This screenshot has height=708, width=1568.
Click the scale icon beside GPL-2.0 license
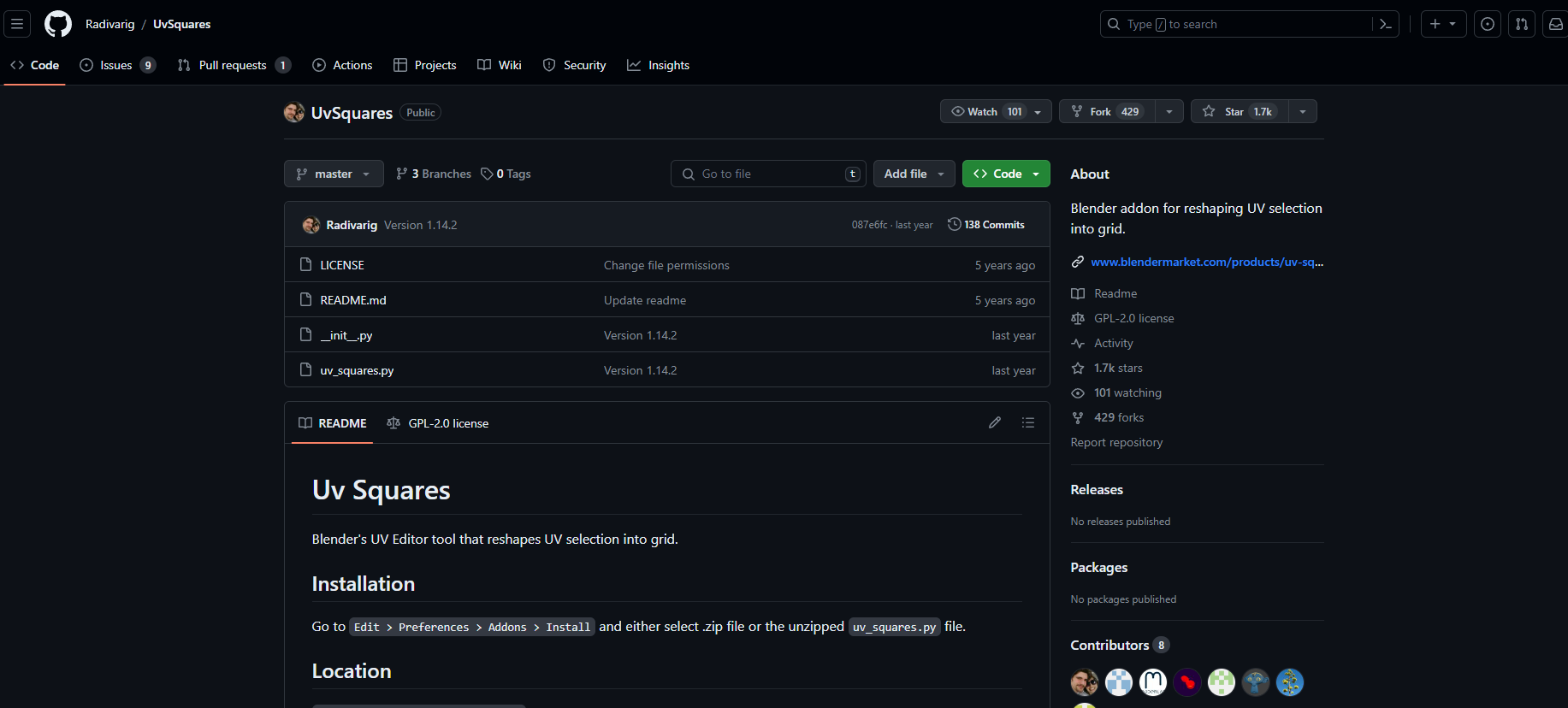pos(1078,318)
